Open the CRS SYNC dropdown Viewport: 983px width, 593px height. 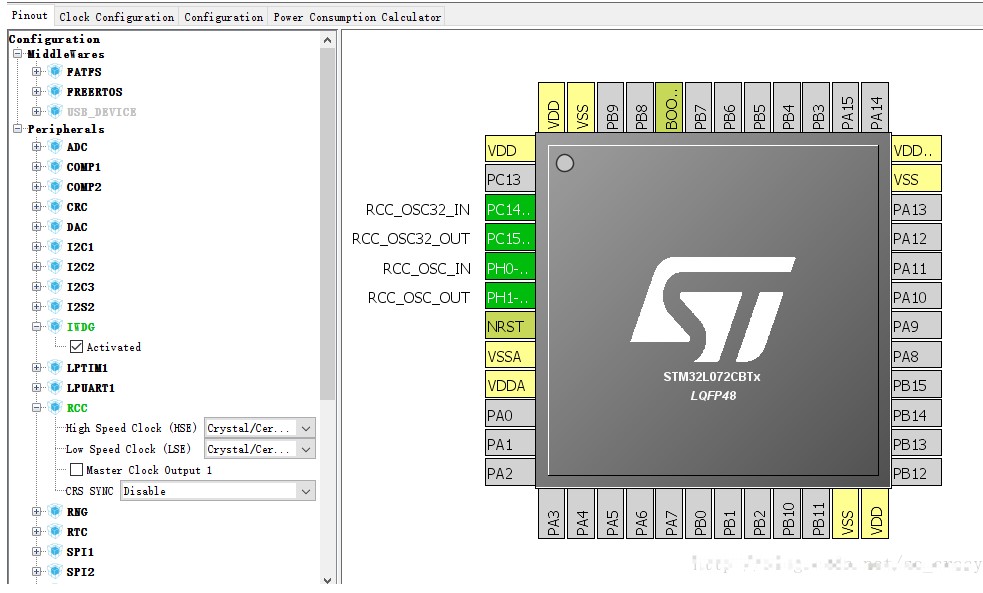click(x=218, y=491)
